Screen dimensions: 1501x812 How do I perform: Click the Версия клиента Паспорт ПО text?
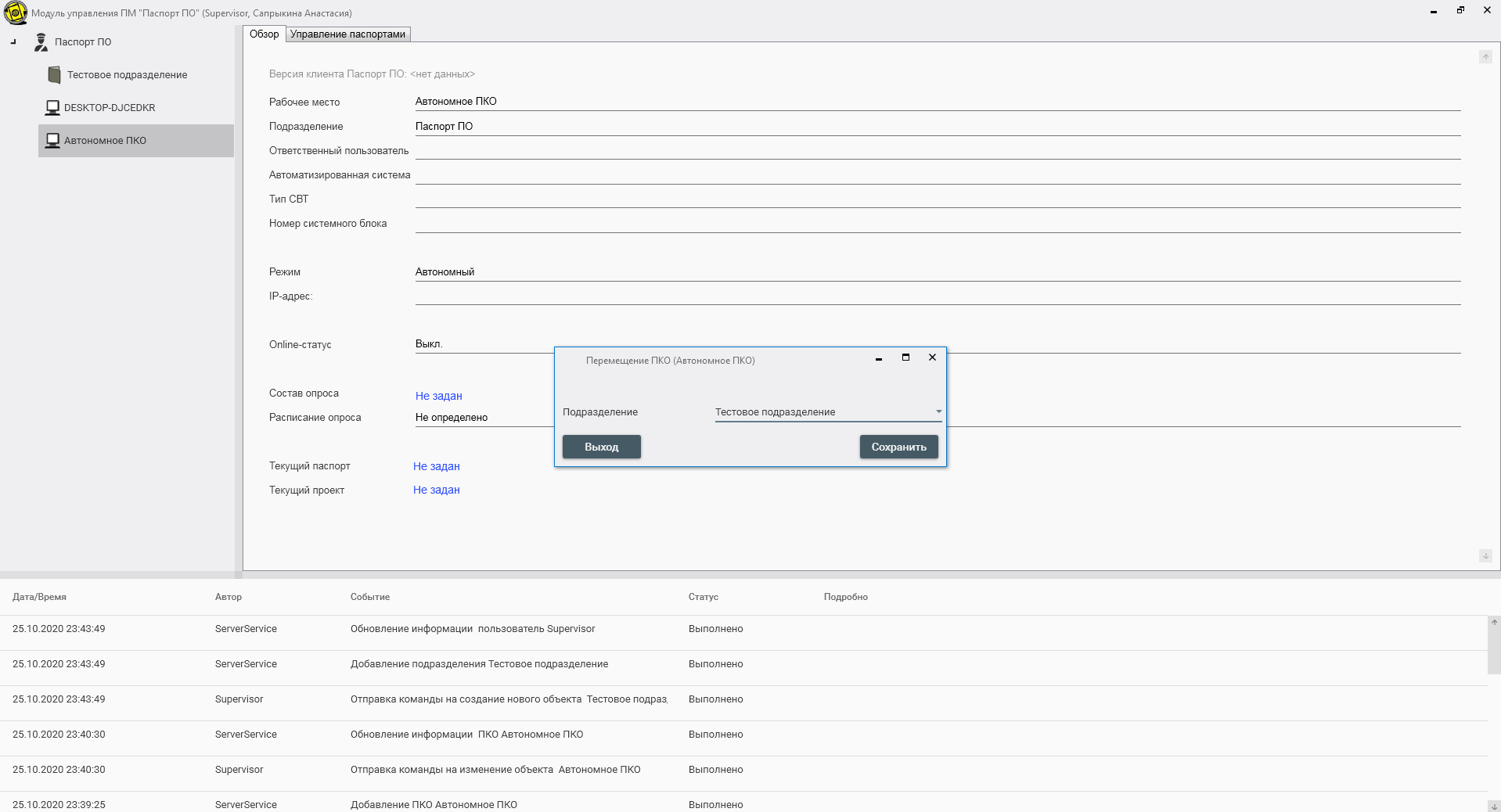(372, 74)
